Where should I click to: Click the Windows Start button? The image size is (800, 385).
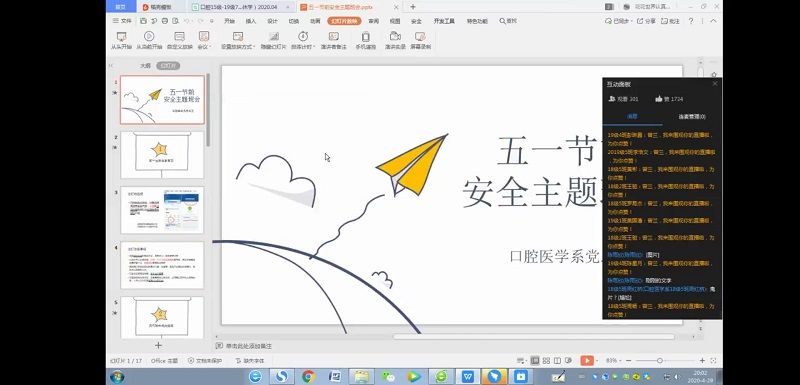coord(117,376)
